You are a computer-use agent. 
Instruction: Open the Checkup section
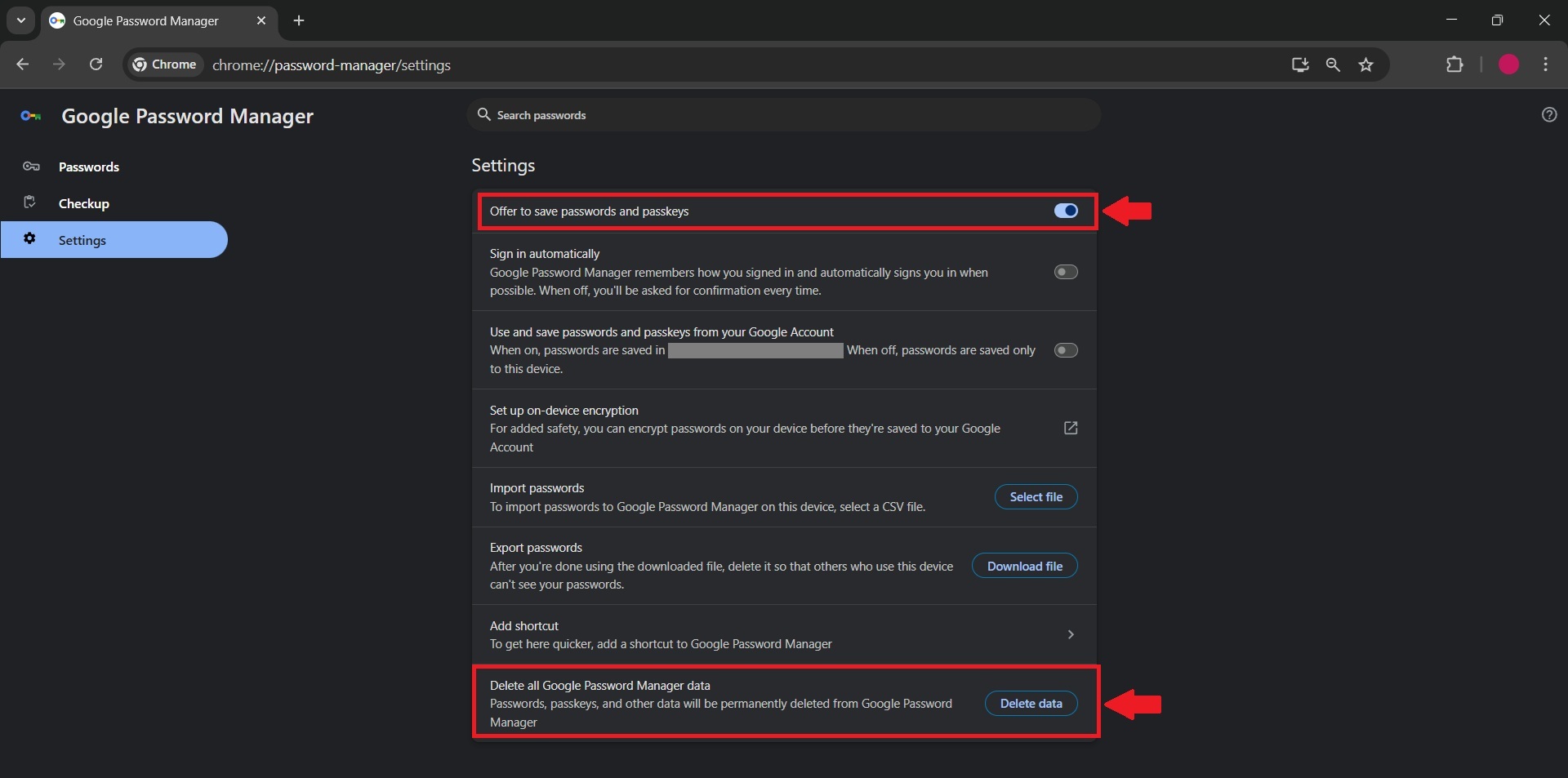pos(114,203)
